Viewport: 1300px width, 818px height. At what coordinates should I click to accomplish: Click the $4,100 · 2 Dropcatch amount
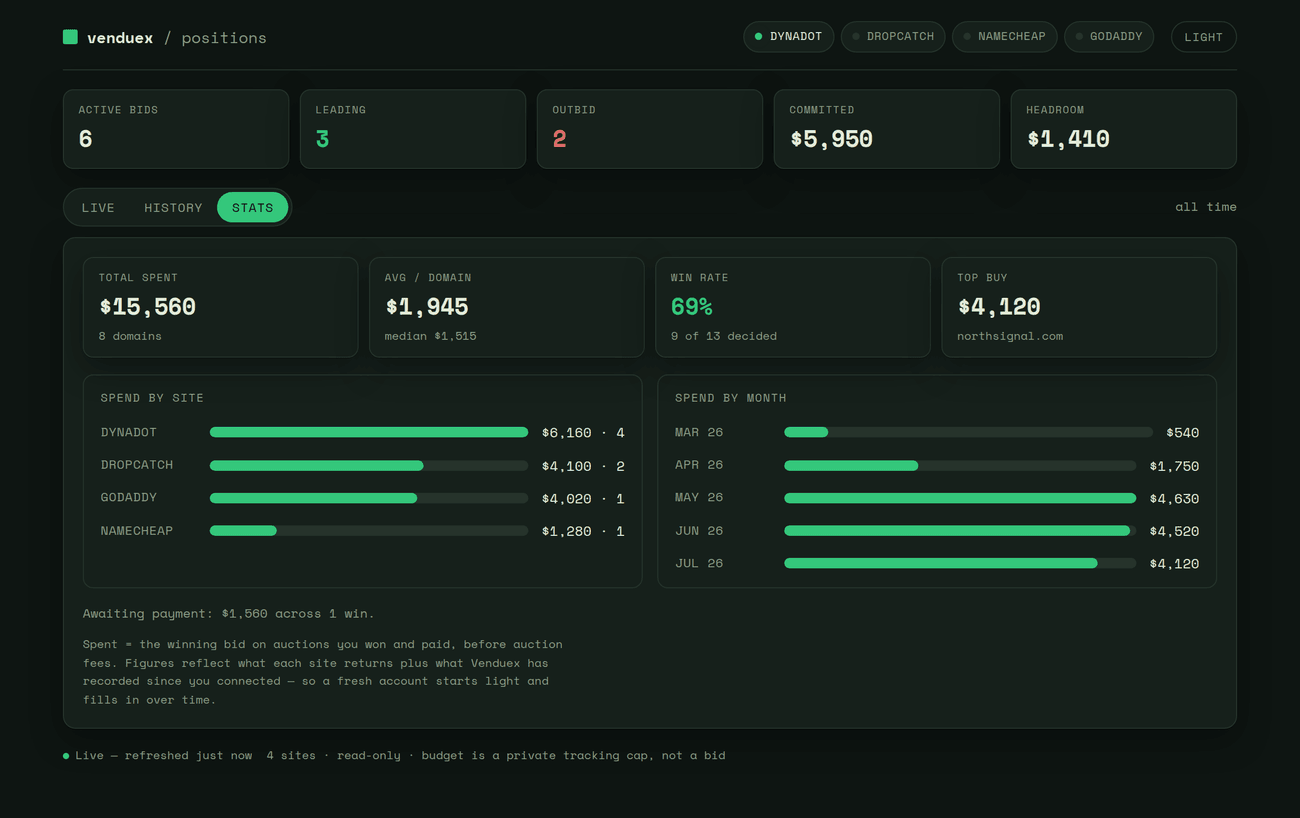[x=583, y=466]
